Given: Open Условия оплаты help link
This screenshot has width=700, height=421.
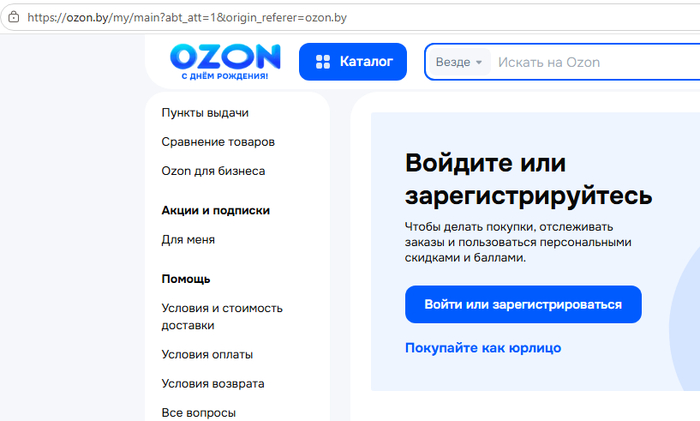Looking at the screenshot, I should tap(207, 354).
